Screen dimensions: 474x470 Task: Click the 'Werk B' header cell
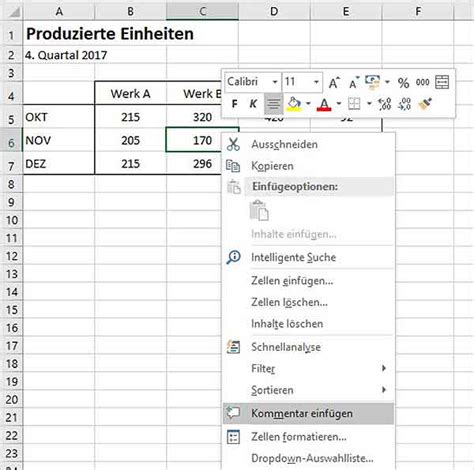tap(194, 94)
